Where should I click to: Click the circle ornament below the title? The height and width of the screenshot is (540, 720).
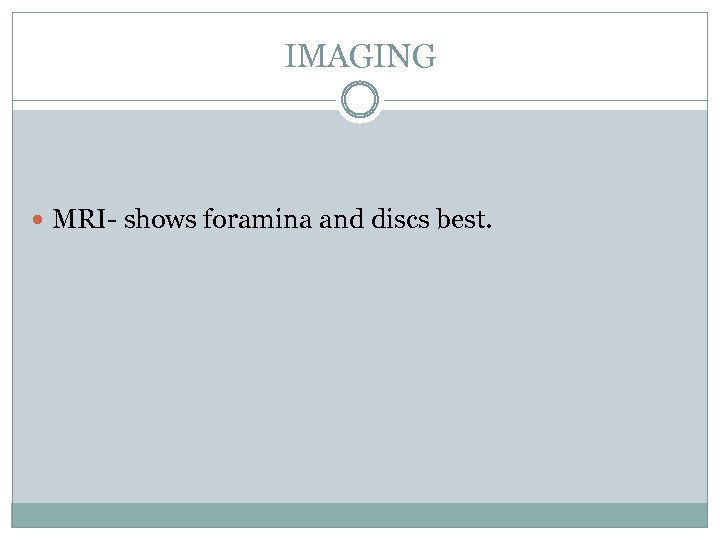360,101
